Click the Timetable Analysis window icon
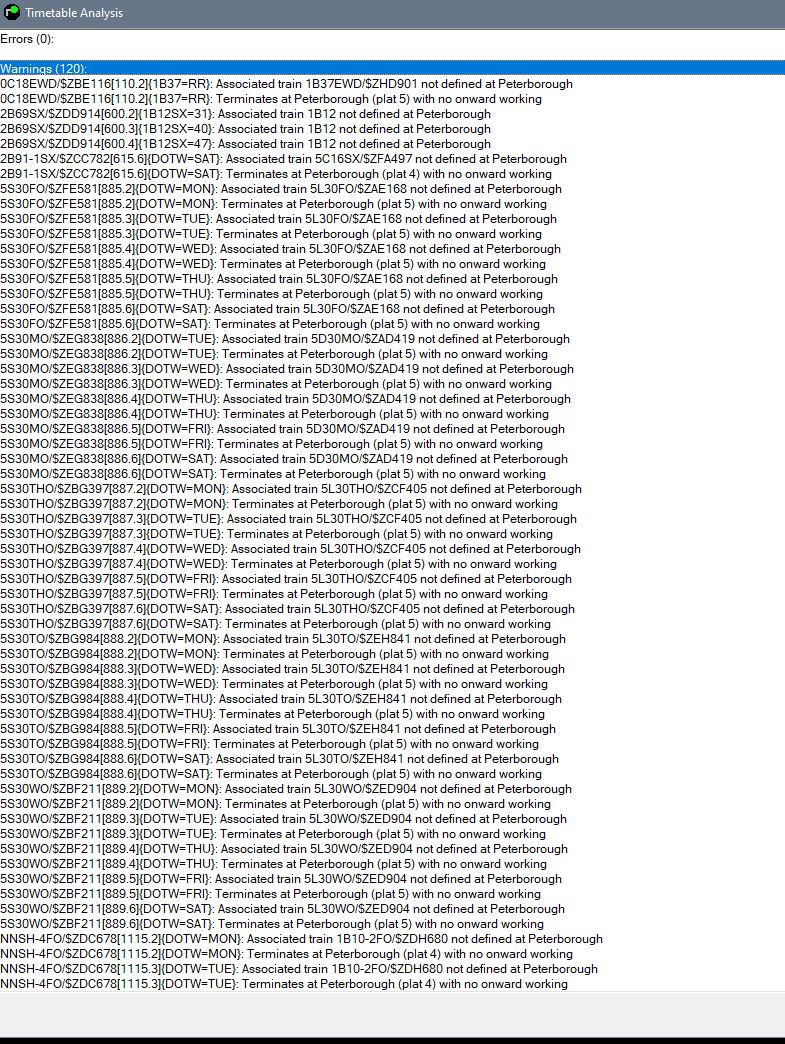This screenshot has height=1044, width=785. tap(12, 12)
